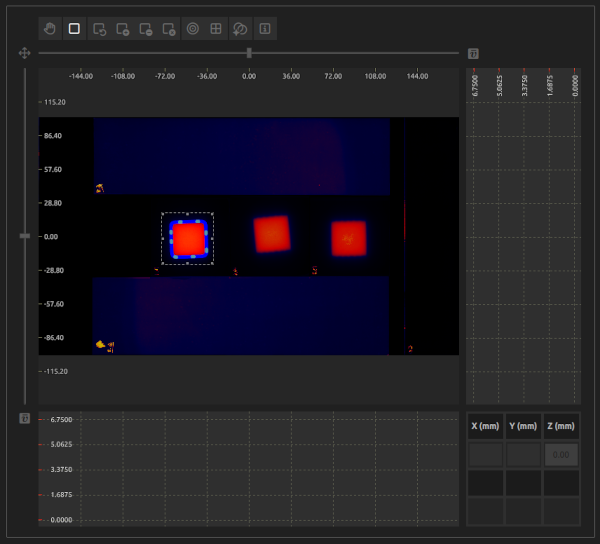The width and height of the screenshot is (600, 544).
Task: Click the x-axis label 36.00
Action: point(291,77)
